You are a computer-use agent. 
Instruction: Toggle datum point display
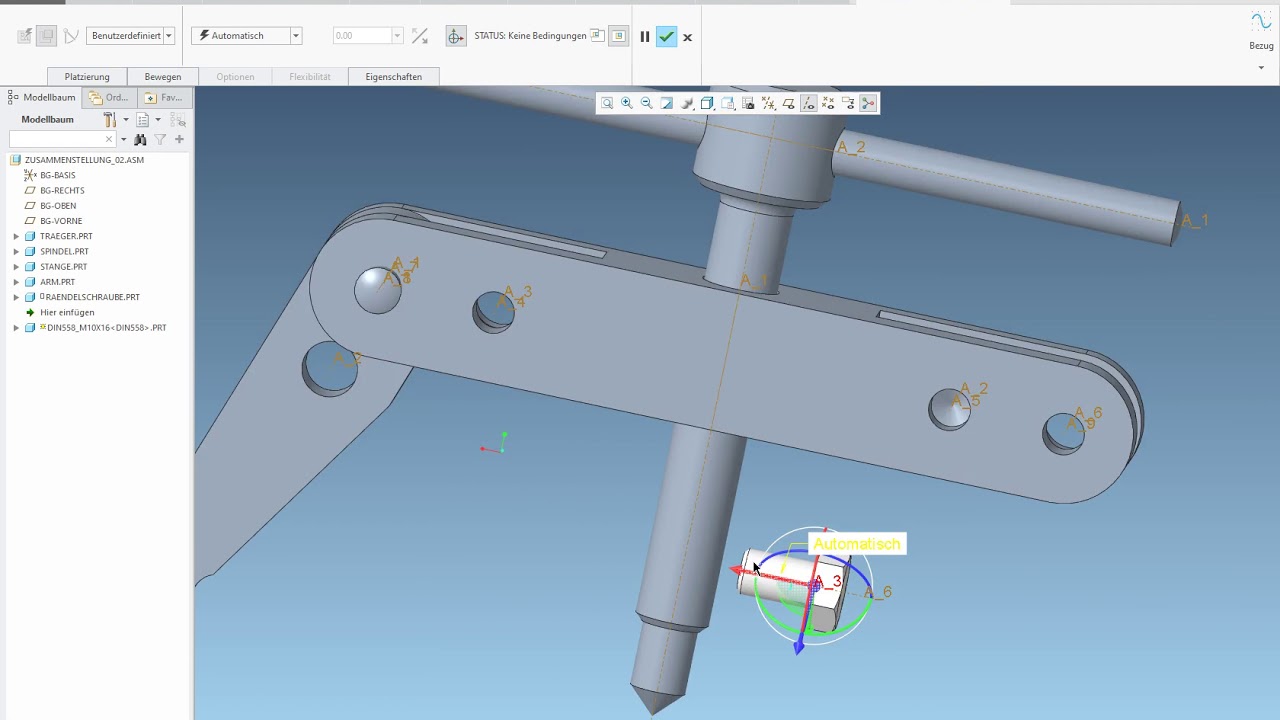[828, 103]
